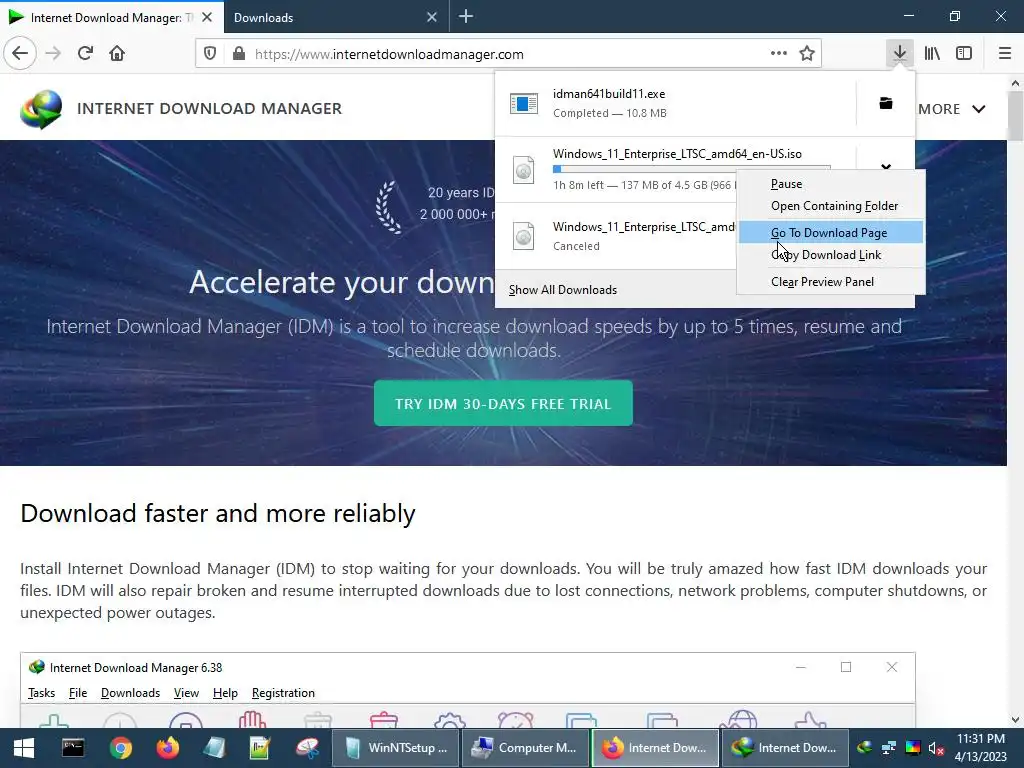Expand the MORE navigation dropdown
The width and height of the screenshot is (1024, 768).
point(952,109)
